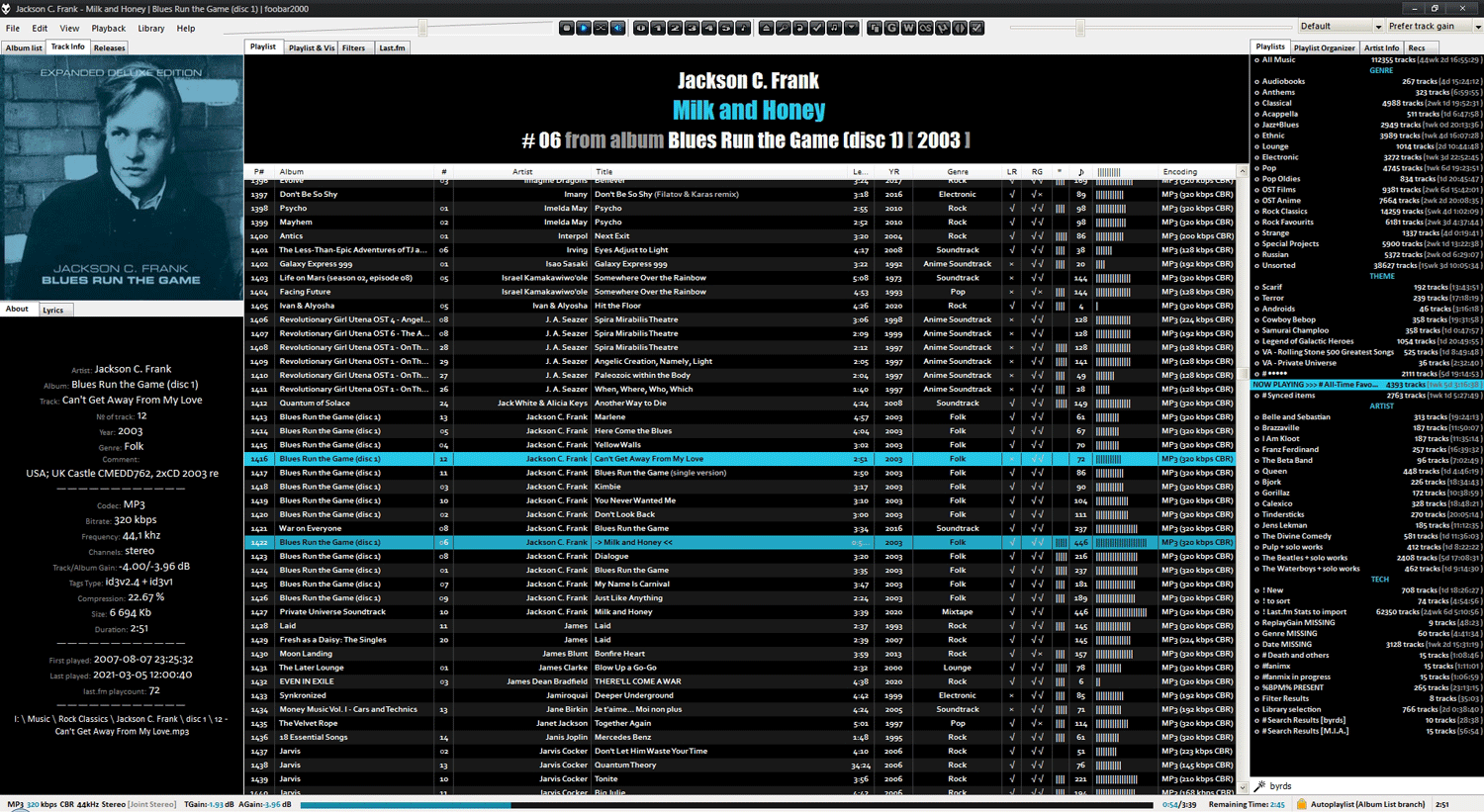Select the track 'Can't Get Away From My Love'

(x=740, y=459)
